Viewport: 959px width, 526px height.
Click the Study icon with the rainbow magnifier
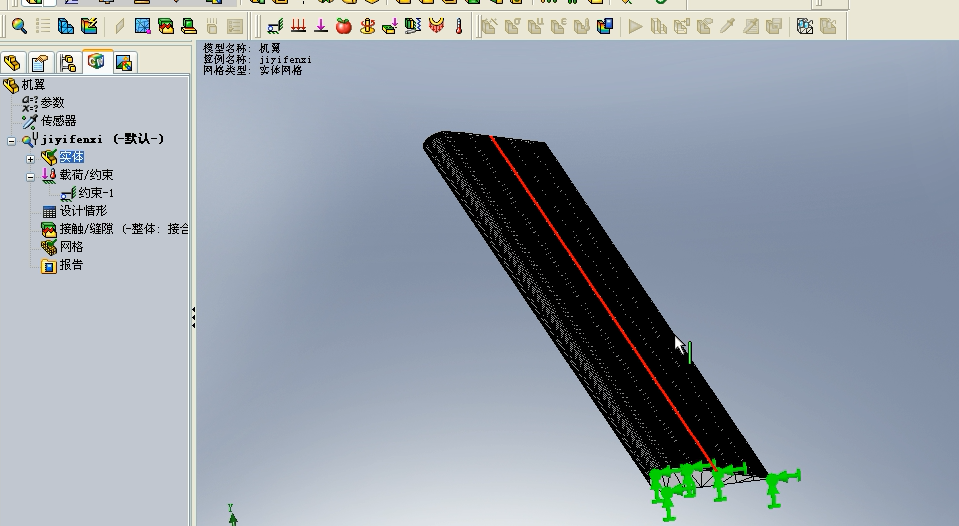point(19,26)
